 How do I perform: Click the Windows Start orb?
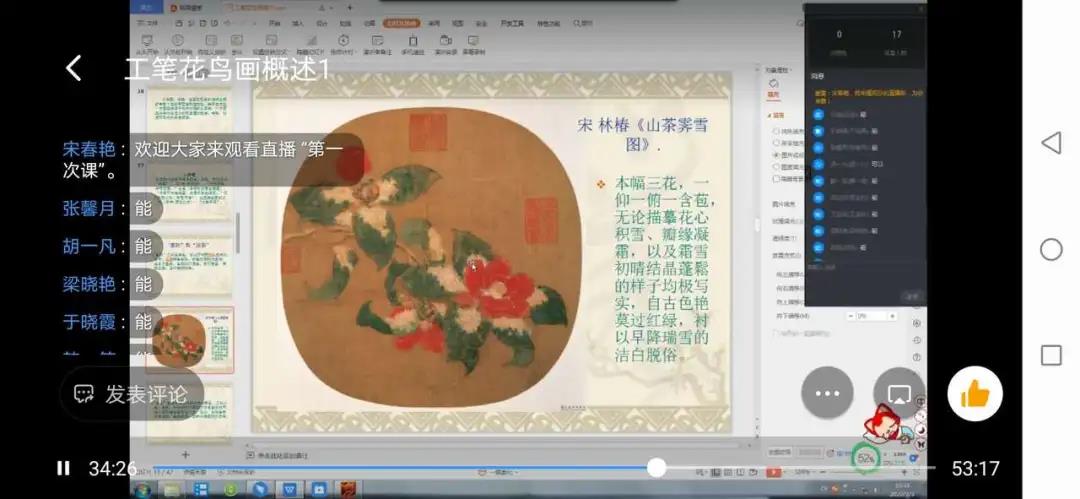(143, 489)
